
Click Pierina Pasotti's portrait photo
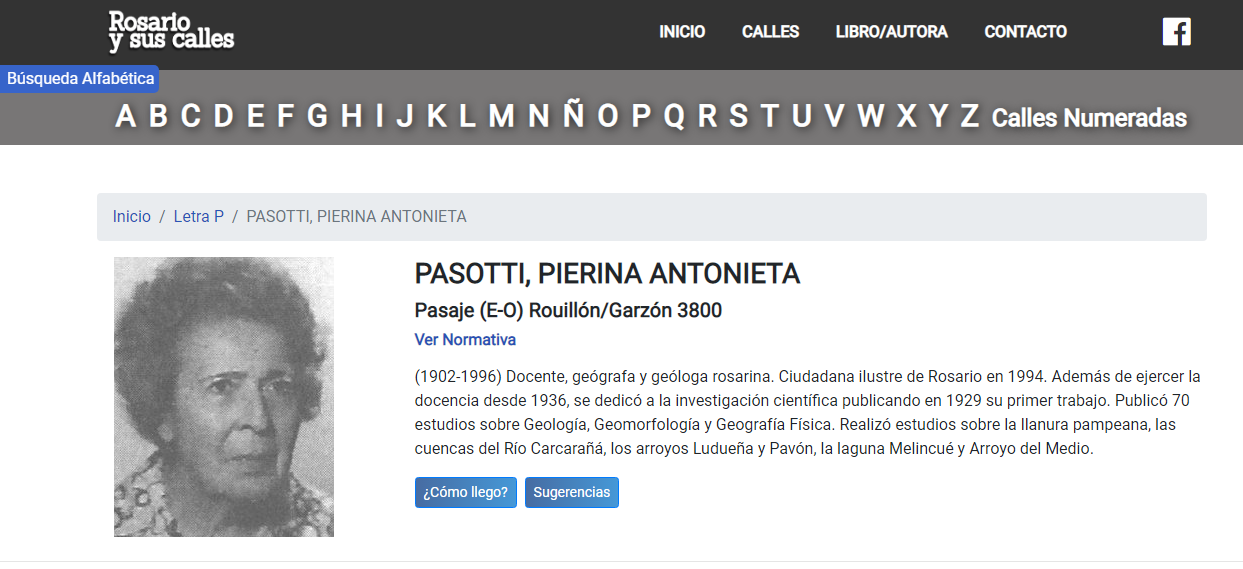[x=224, y=397]
